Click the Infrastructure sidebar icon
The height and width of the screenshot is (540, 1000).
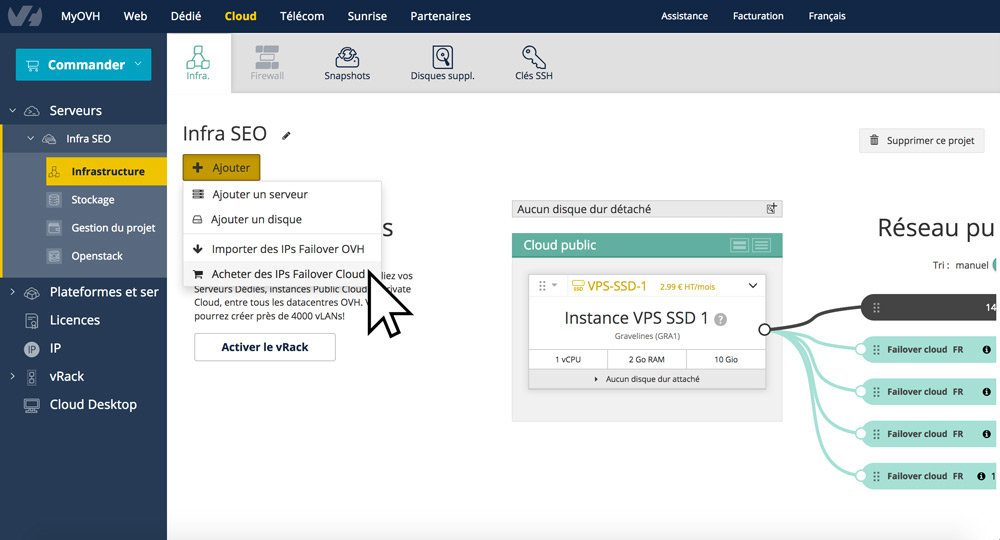[x=54, y=171]
